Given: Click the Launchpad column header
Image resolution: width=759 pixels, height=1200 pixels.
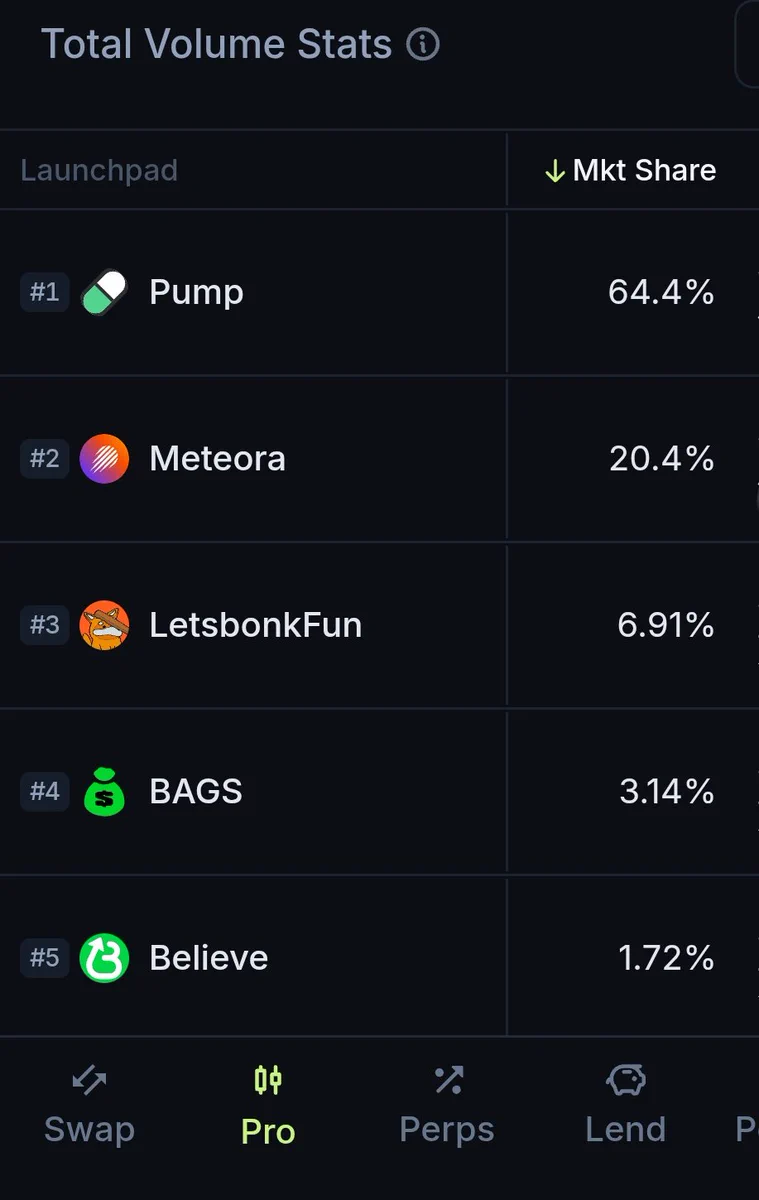Looking at the screenshot, I should (x=99, y=170).
